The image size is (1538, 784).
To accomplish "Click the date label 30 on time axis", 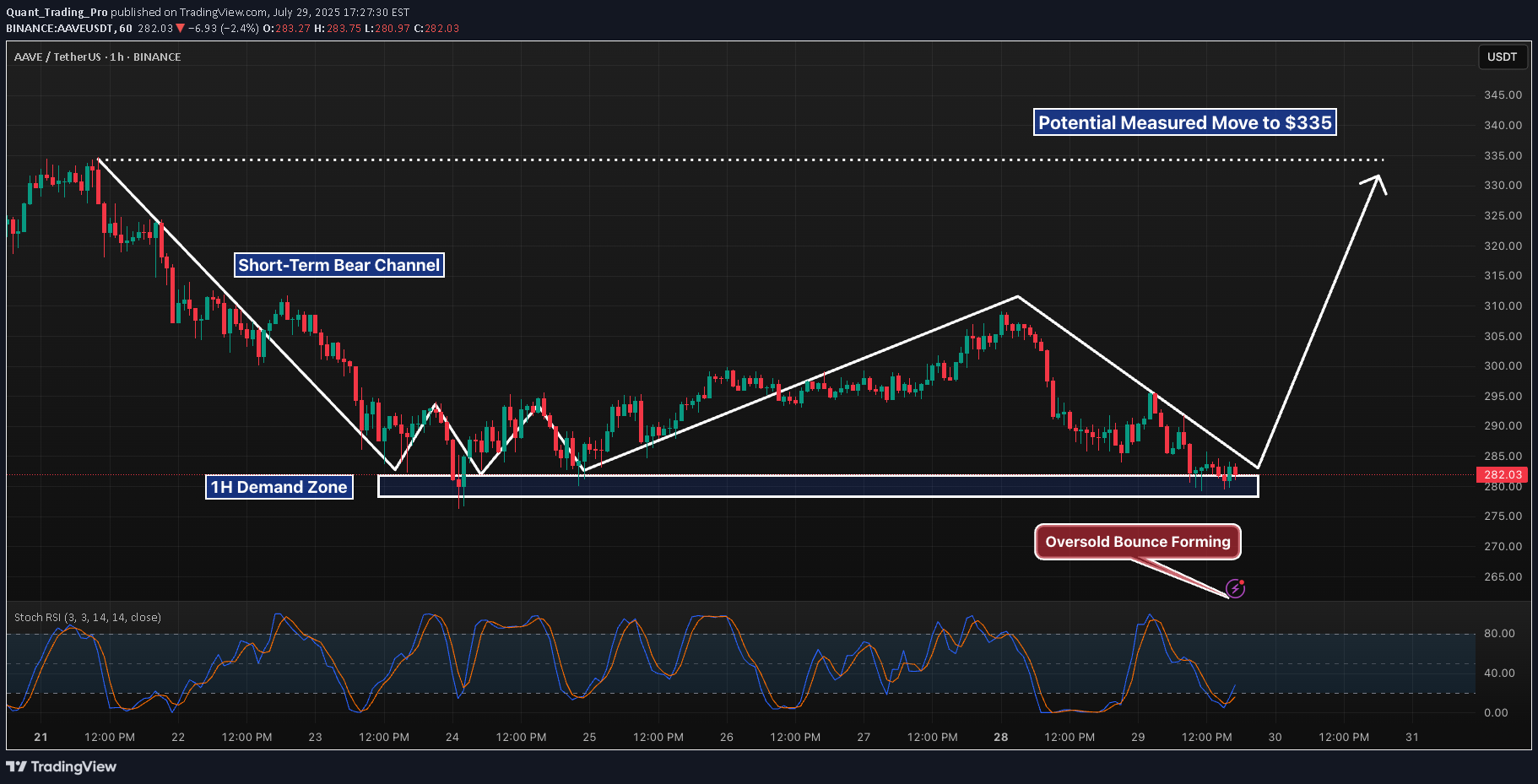I will tap(1275, 737).
